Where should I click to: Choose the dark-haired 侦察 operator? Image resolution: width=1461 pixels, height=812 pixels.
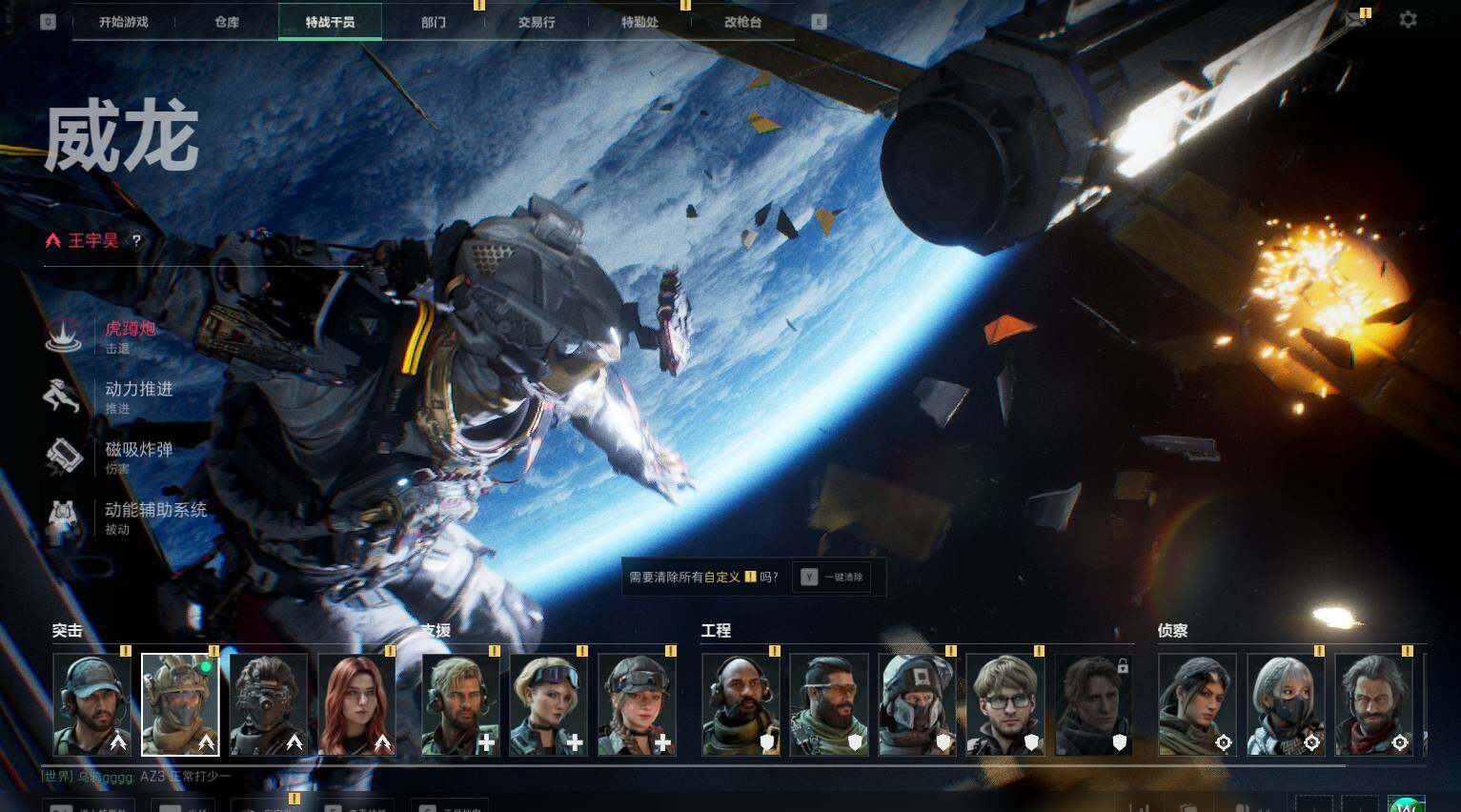[x=1198, y=704]
